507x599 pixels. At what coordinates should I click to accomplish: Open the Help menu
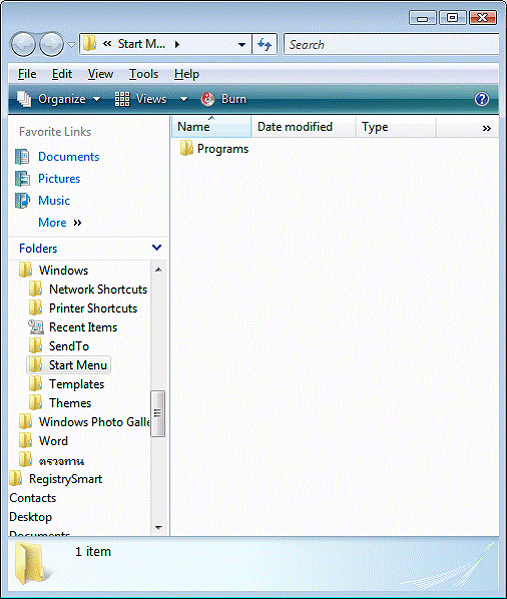click(x=186, y=74)
